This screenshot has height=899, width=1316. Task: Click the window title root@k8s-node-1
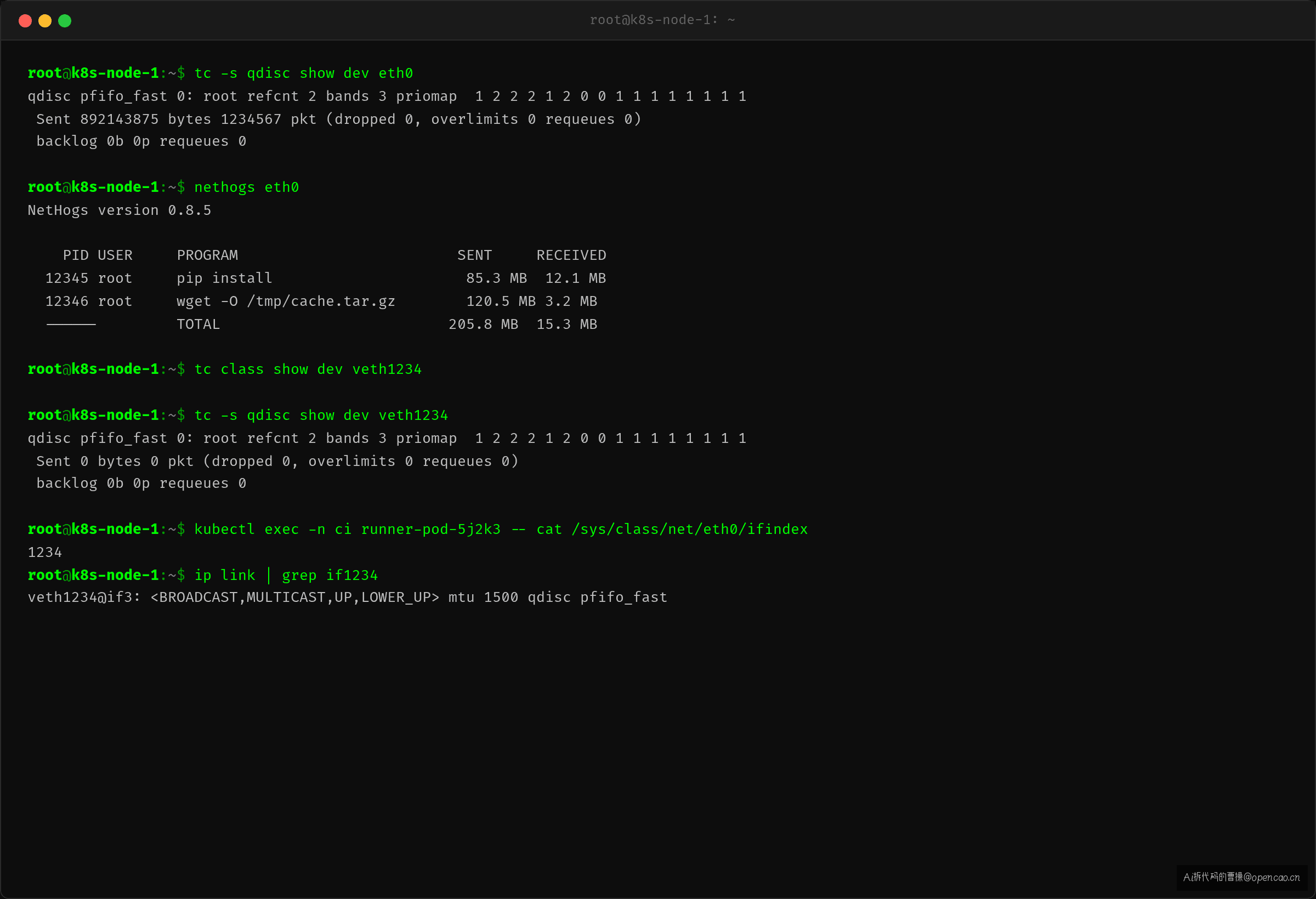[x=662, y=20]
